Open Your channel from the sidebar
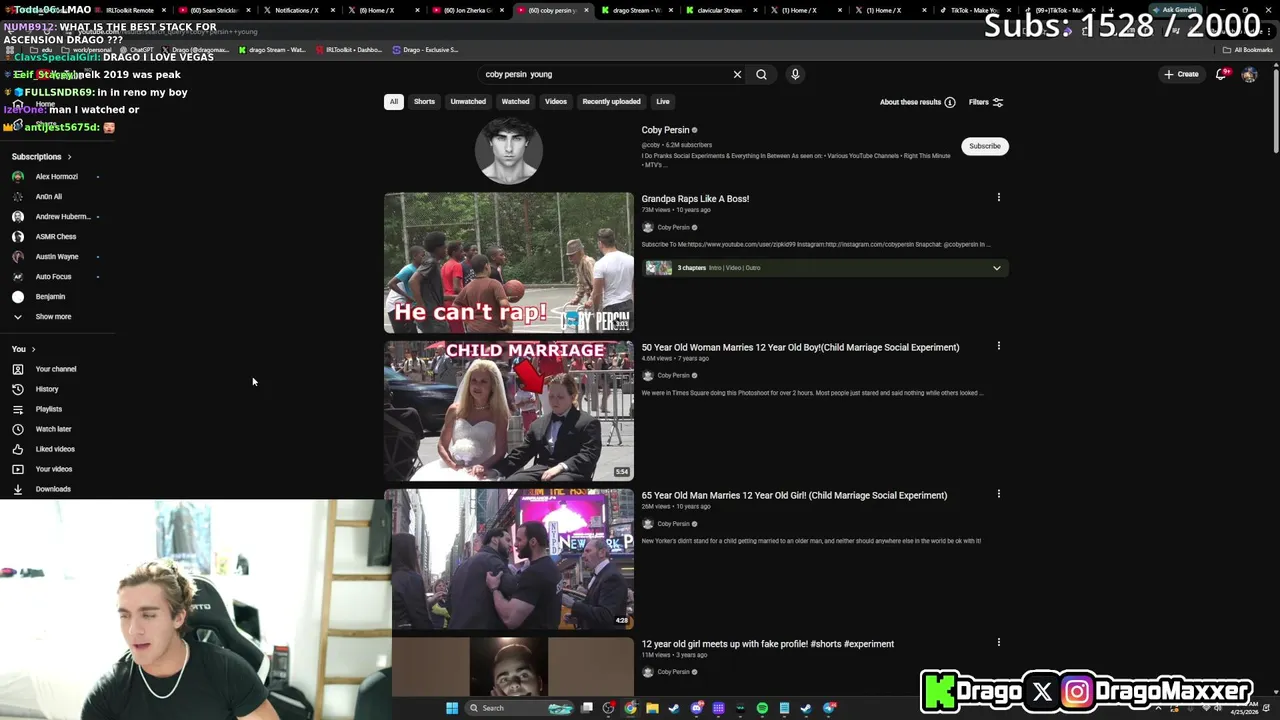This screenshot has height=720, width=1280. 56,369
